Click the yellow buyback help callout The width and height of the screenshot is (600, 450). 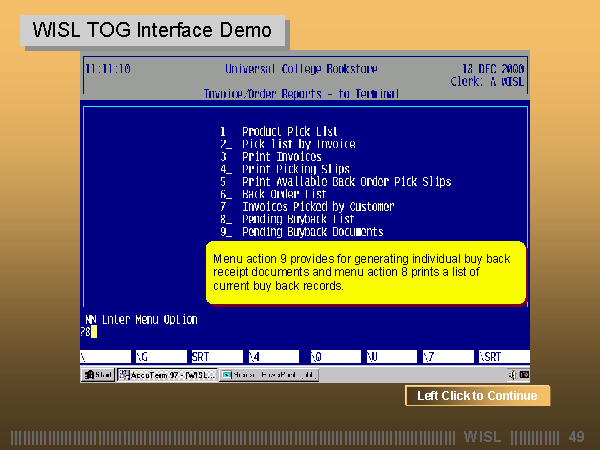point(365,272)
